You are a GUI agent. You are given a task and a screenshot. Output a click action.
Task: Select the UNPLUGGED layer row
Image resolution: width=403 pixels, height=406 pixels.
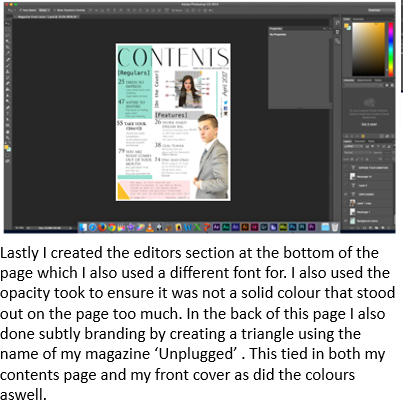(x=369, y=194)
